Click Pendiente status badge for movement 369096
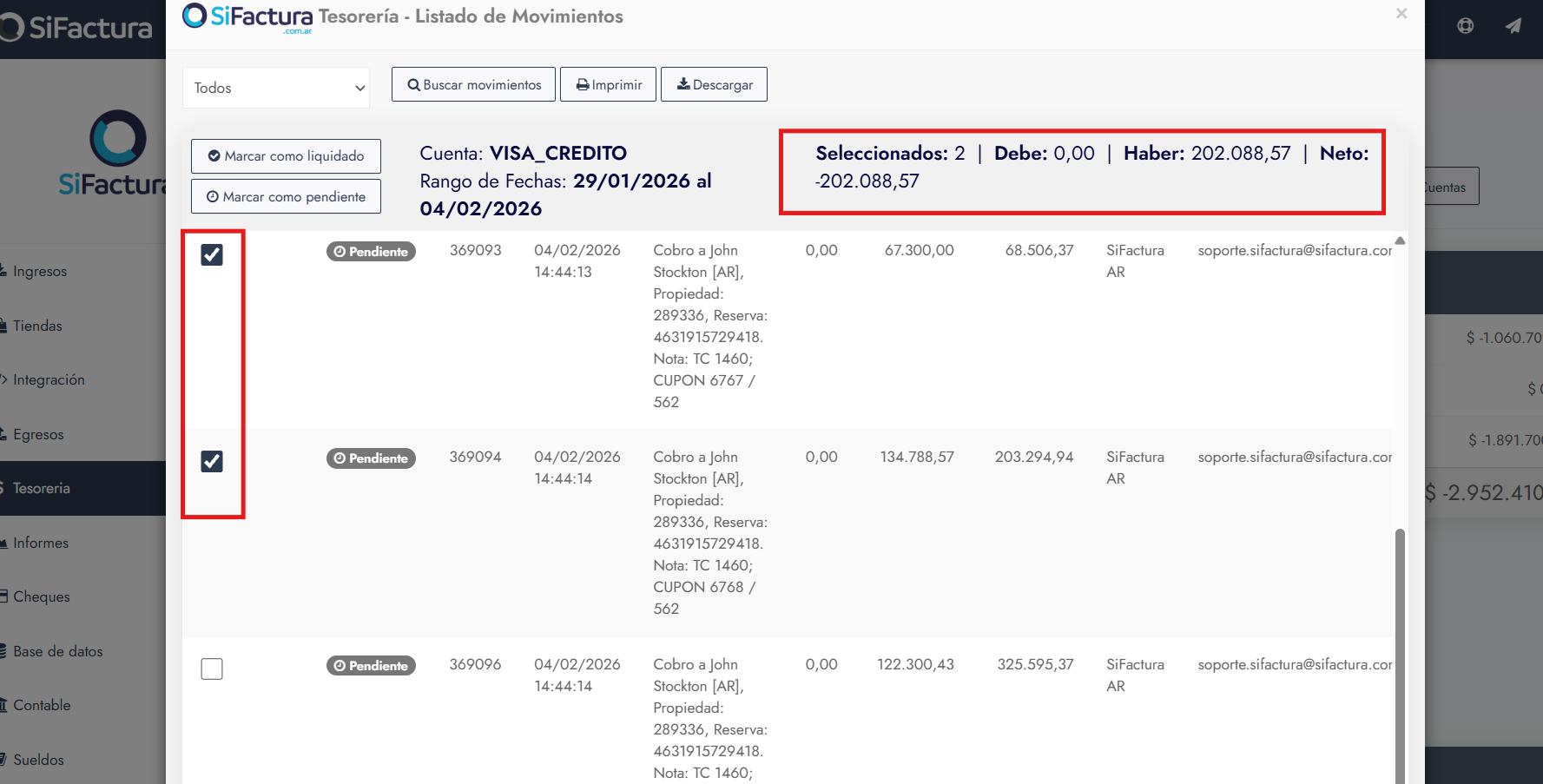The width and height of the screenshot is (1543, 784). point(371,666)
